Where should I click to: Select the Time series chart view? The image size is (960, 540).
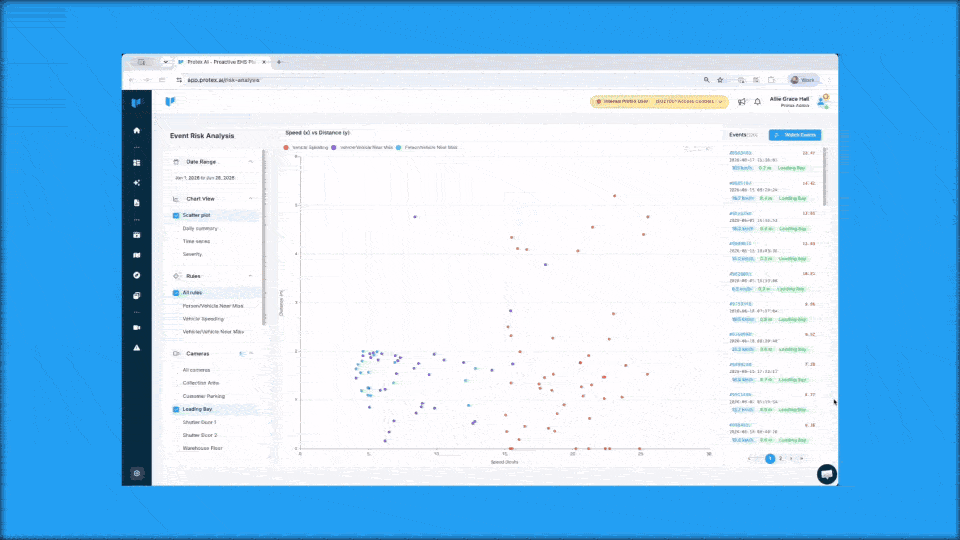pyautogui.click(x=196, y=241)
